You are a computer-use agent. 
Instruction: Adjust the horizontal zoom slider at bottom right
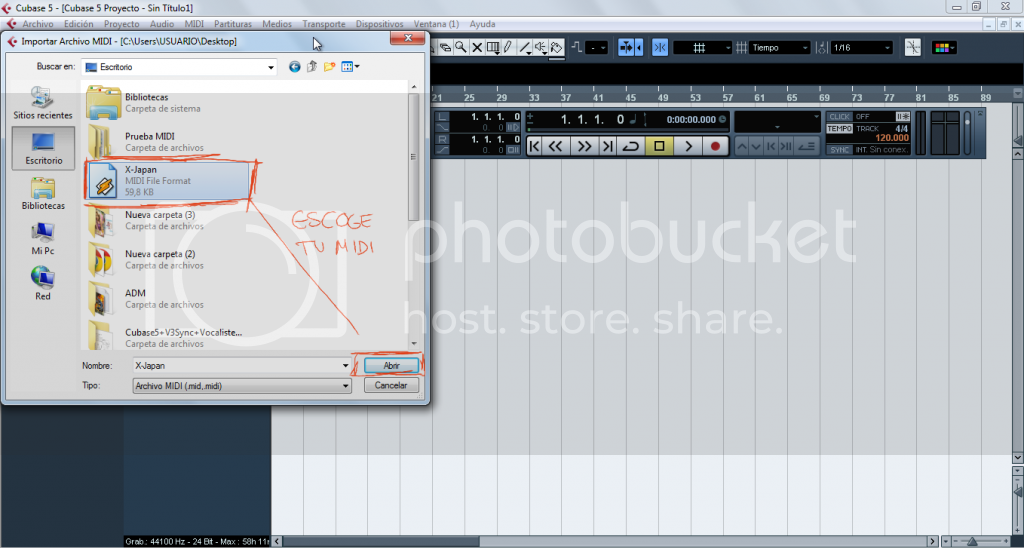tap(972, 541)
